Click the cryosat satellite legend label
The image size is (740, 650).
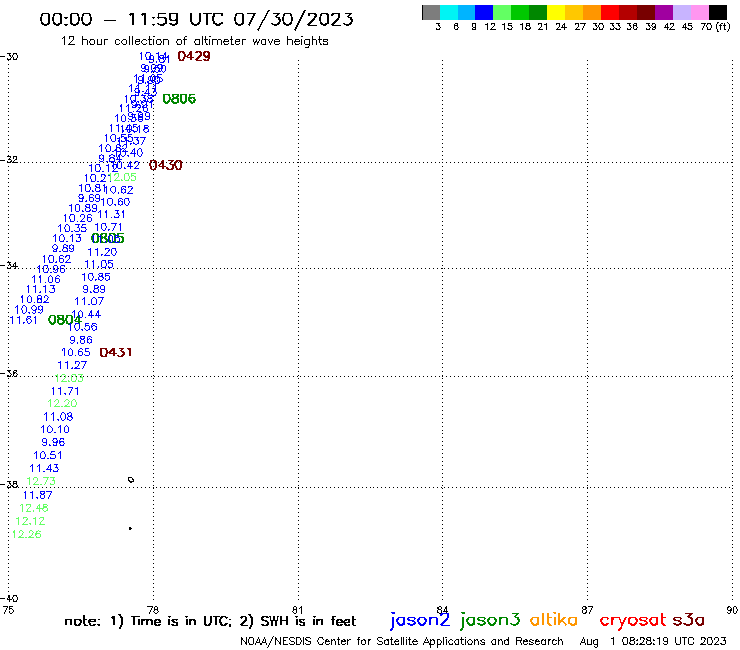tap(633, 620)
